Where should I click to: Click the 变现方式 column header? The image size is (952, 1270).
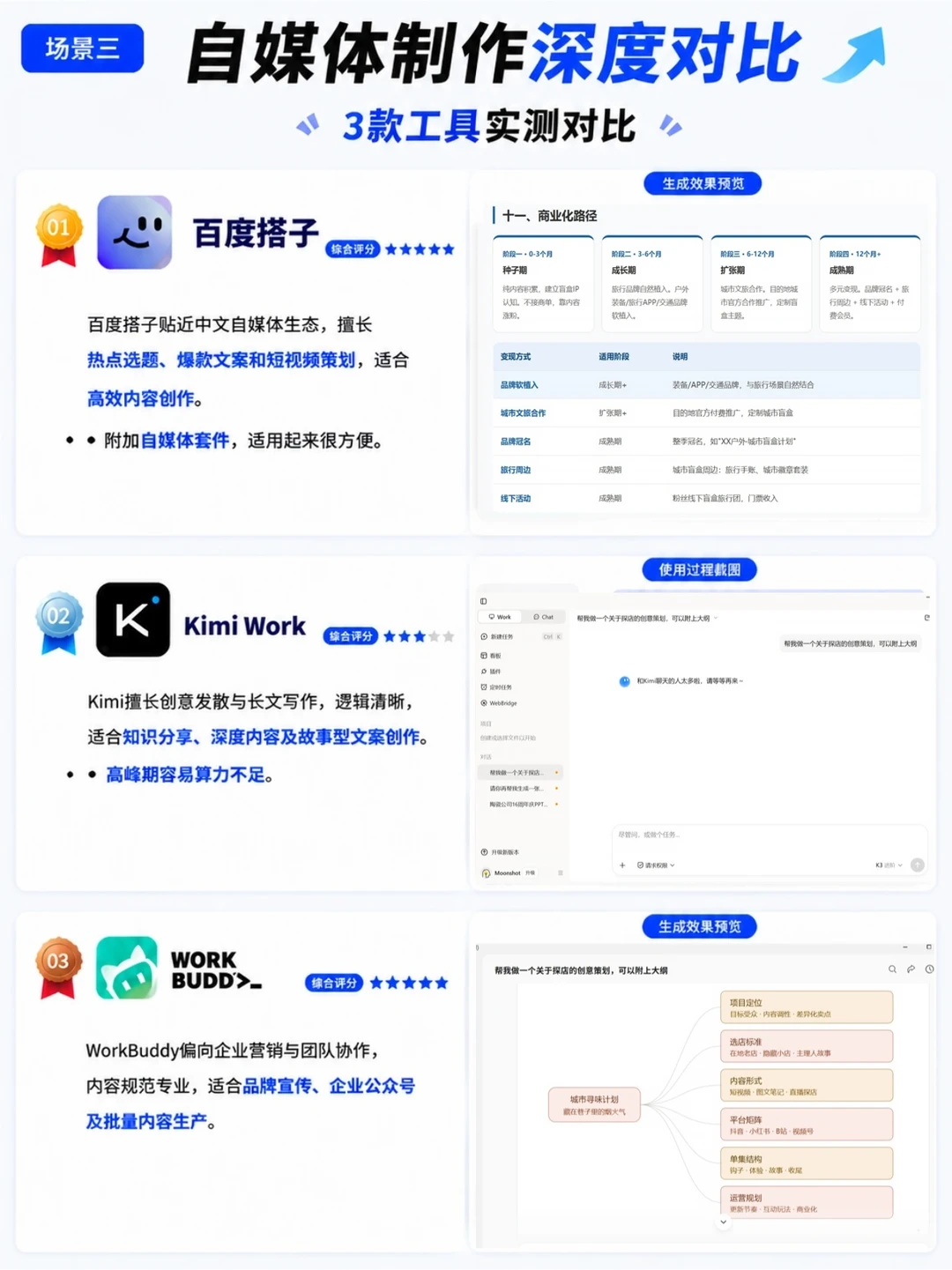pyautogui.click(x=516, y=357)
